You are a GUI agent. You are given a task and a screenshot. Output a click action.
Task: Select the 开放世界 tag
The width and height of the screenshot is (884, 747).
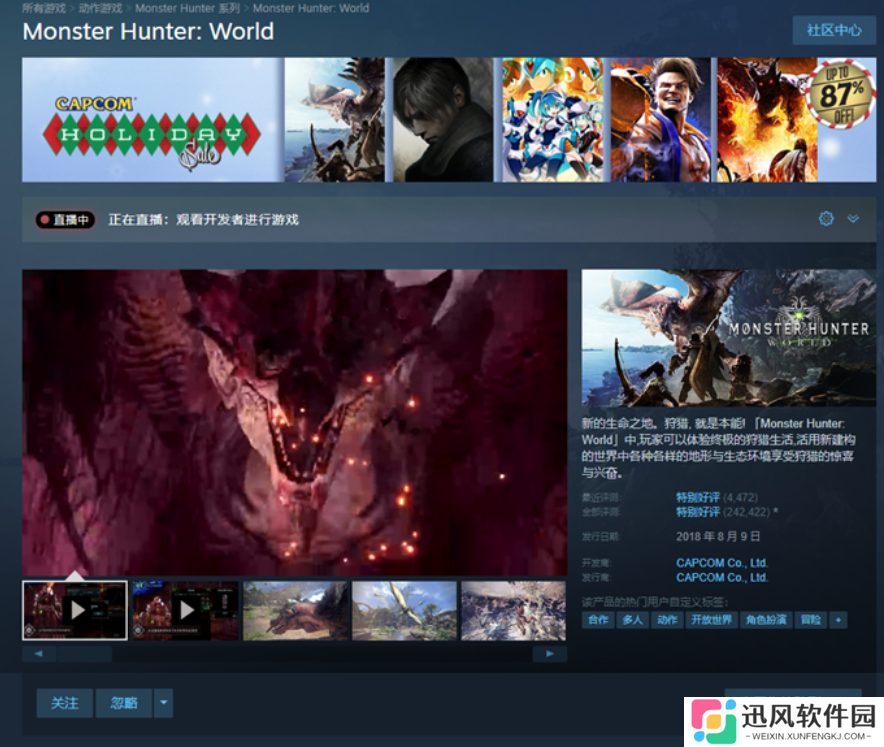tap(712, 620)
